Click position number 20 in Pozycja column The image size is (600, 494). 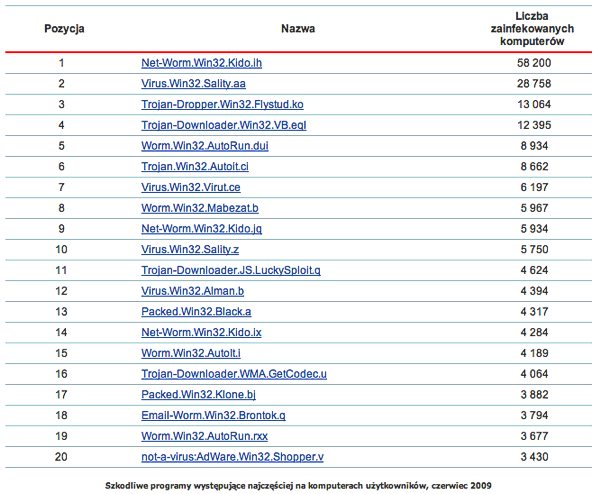[61, 457]
